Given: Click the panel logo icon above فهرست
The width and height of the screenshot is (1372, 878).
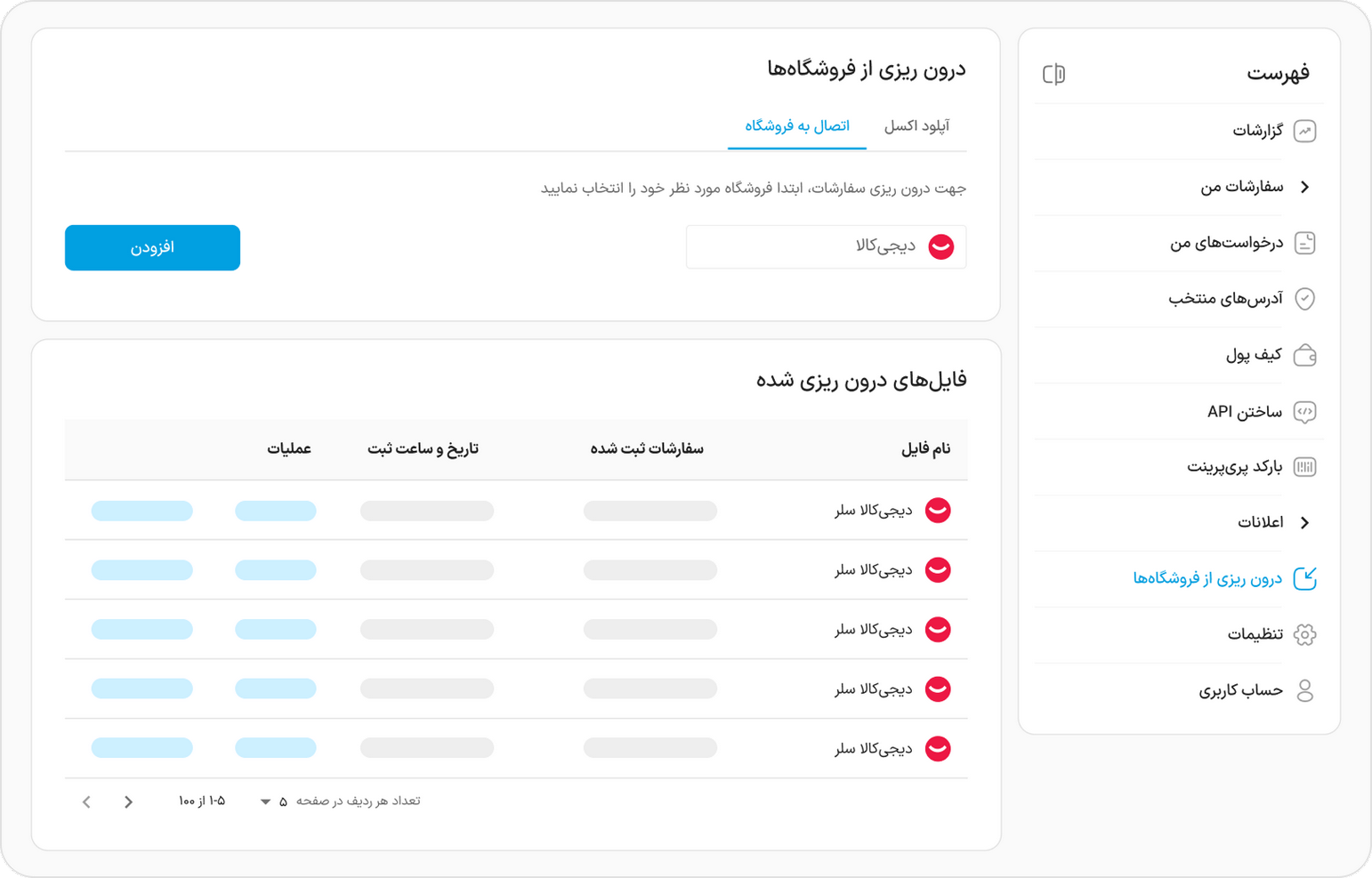Looking at the screenshot, I should pyautogui.click(x=1055, y=75).
